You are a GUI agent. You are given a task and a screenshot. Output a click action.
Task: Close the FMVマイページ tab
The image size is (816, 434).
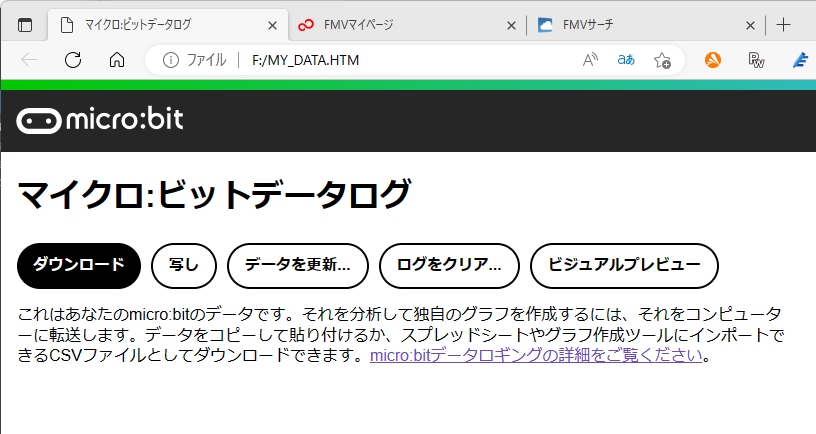512,25
